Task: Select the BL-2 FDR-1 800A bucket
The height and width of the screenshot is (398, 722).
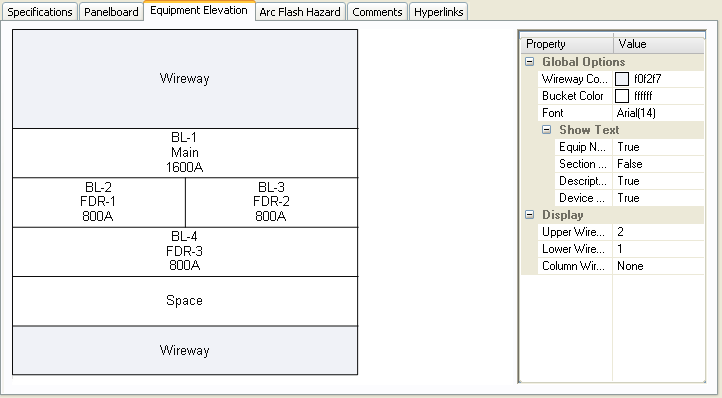Action: (99, 202)
